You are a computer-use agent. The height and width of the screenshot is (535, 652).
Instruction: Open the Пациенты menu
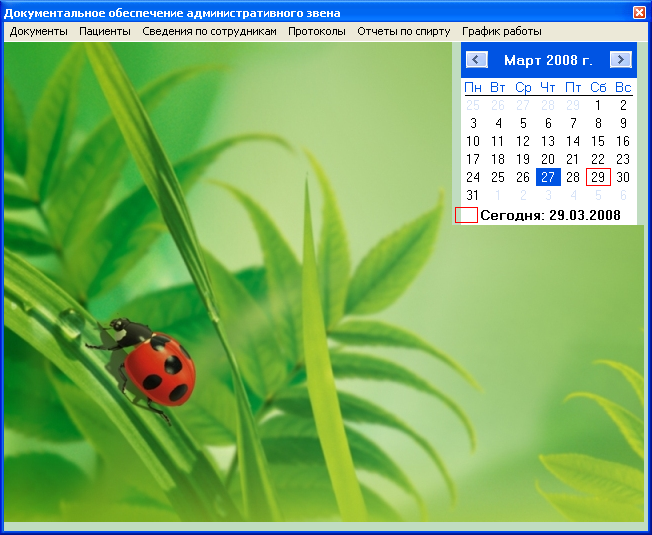(x=105, y=32)
